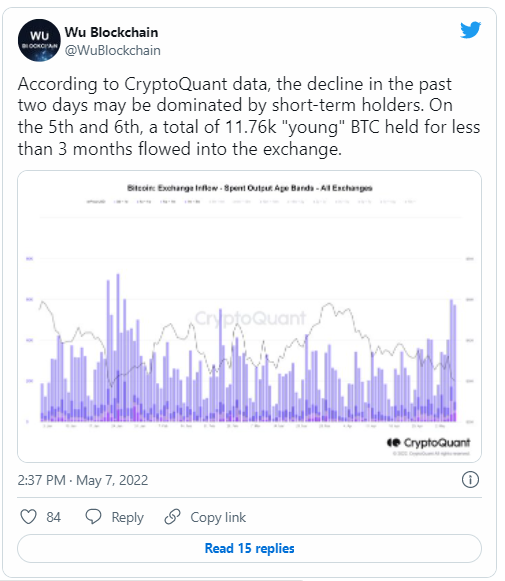Click the Reply label
The height and width of the screenshot is (581, 505).
coord(127,517)
